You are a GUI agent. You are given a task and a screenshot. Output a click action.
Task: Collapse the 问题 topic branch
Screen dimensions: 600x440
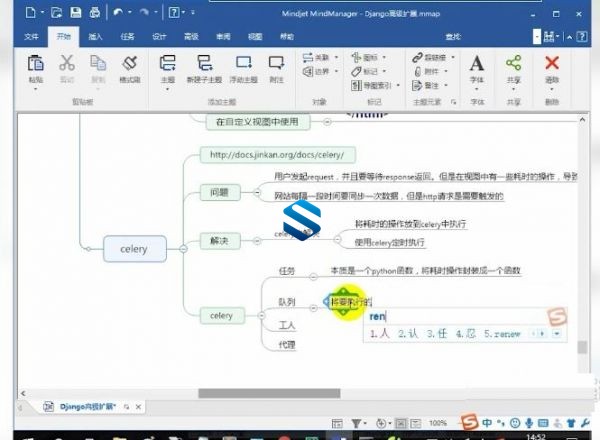[257, 192]
